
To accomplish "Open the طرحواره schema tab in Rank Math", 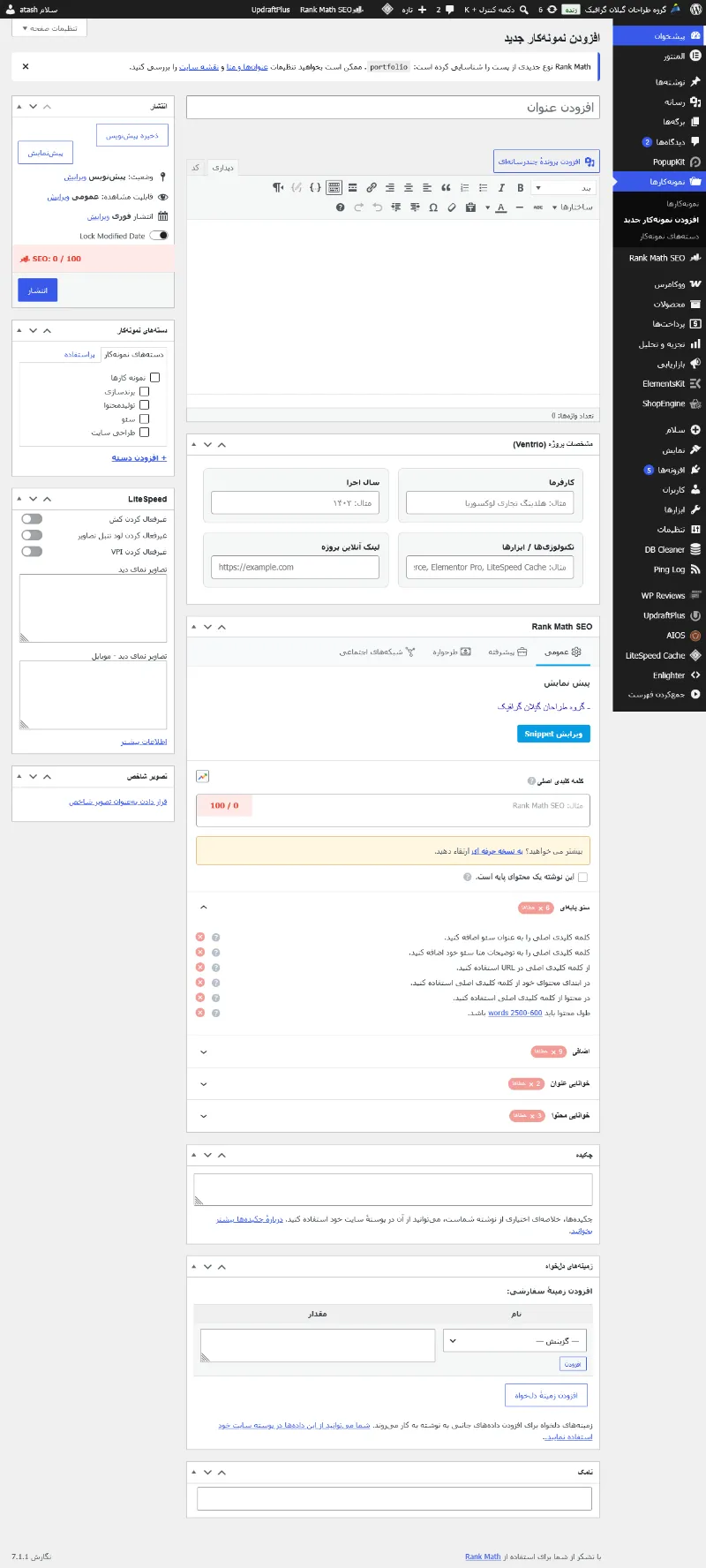I will point(452,652).
